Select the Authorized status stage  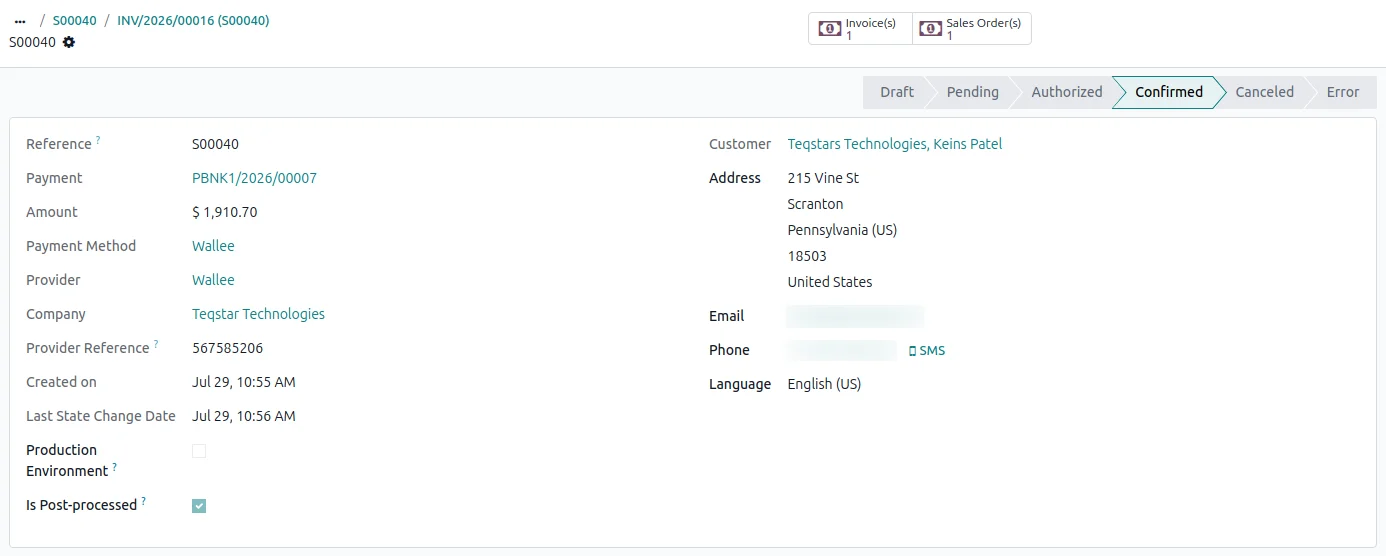click(x=1066, y=92)
